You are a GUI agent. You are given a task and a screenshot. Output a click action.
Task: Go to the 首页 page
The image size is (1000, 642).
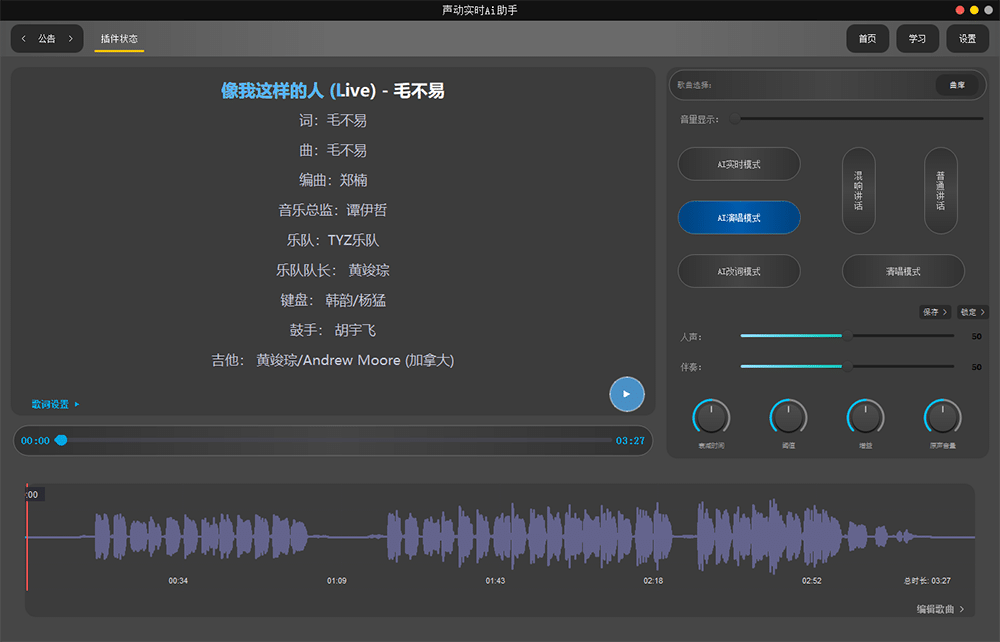pyautogui.click(x=867, y=39)
